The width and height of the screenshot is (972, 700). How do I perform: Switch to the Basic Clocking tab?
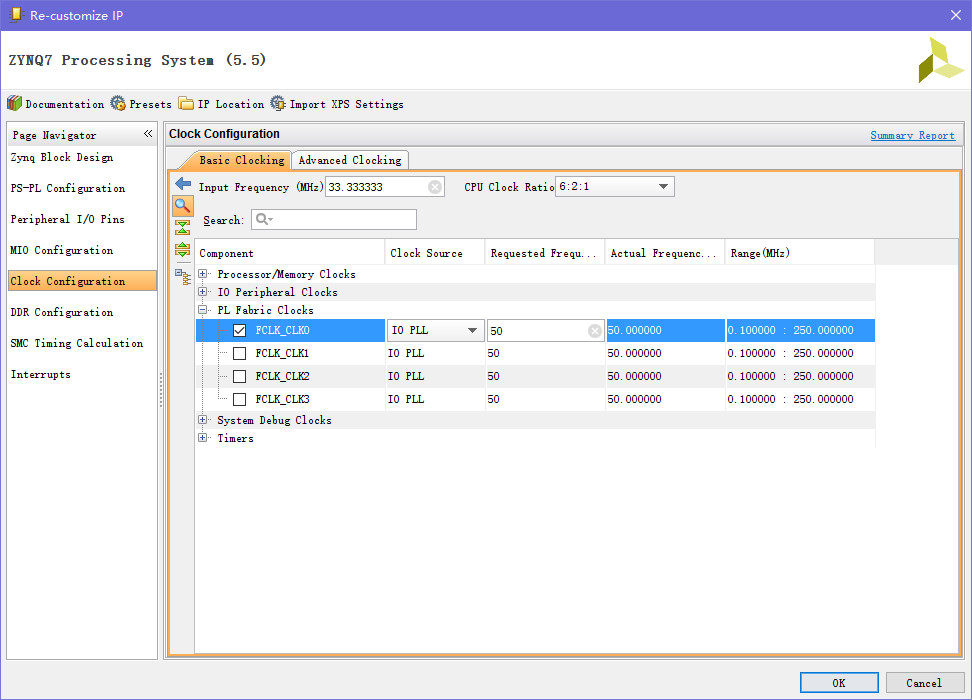coord(241,160)
